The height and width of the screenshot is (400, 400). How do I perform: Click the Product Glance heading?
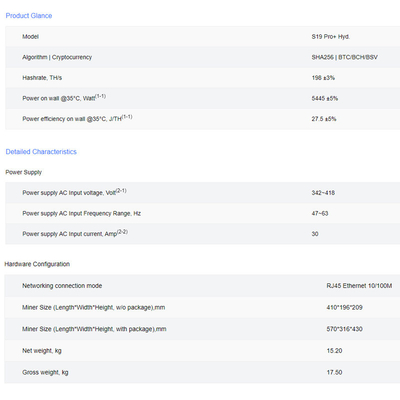click(x=29, y=16)
